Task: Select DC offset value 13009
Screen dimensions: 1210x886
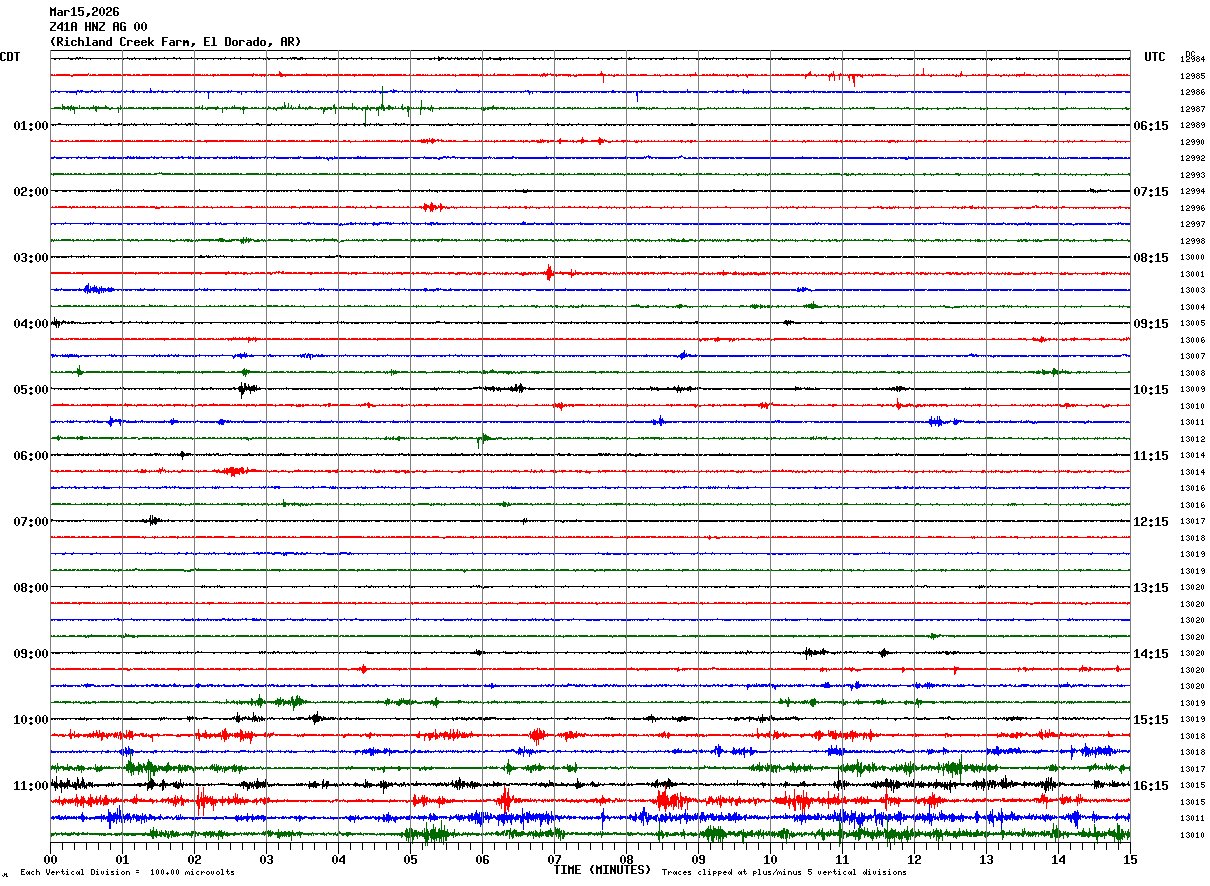Action: (1192, 390)
